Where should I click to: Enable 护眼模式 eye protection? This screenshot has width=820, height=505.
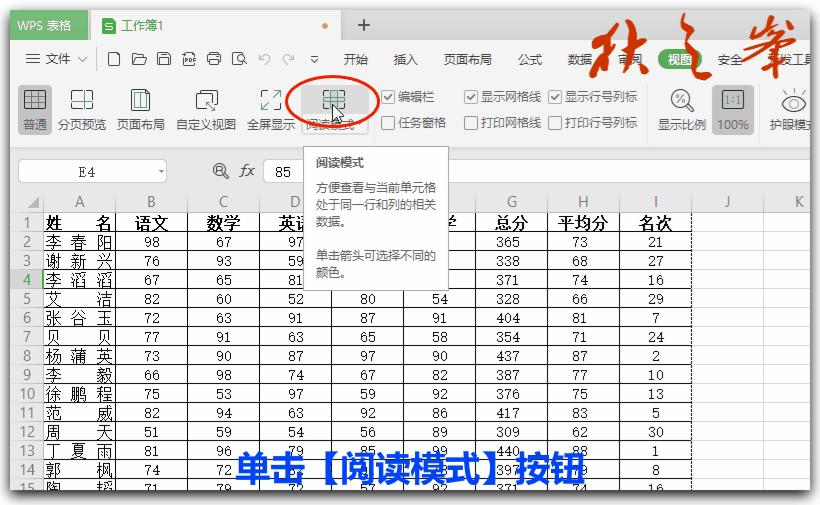tap(791, 110)
